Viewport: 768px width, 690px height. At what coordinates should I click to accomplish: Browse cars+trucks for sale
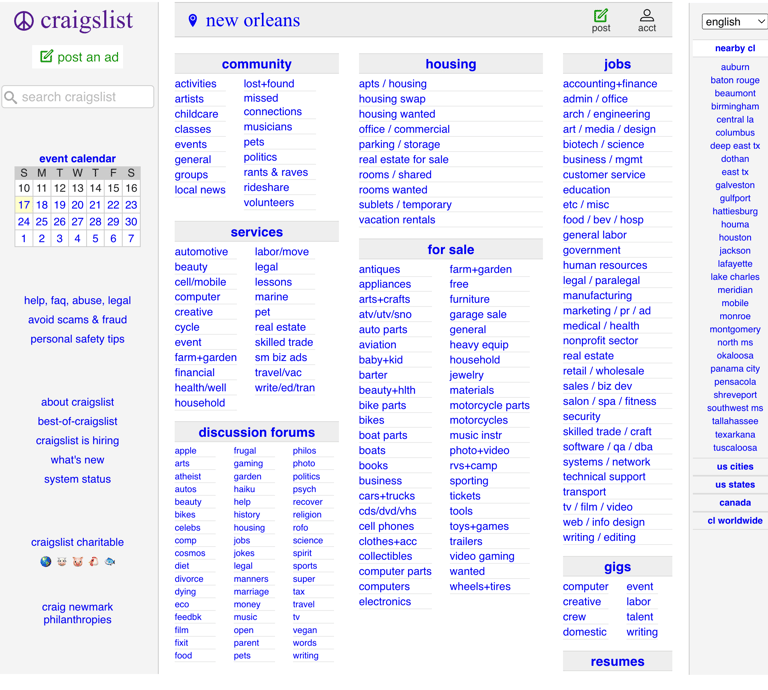coord(386,496)
